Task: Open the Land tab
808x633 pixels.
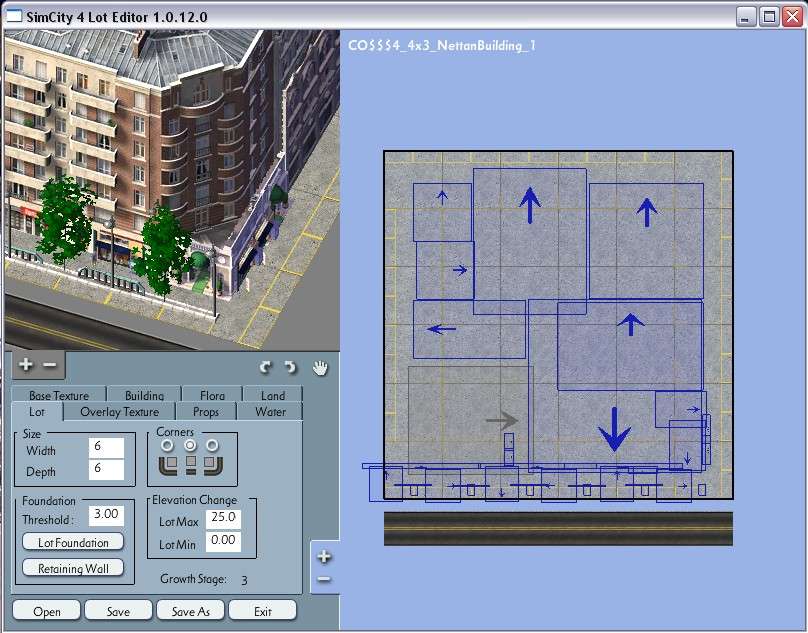Action: point(273,394)
